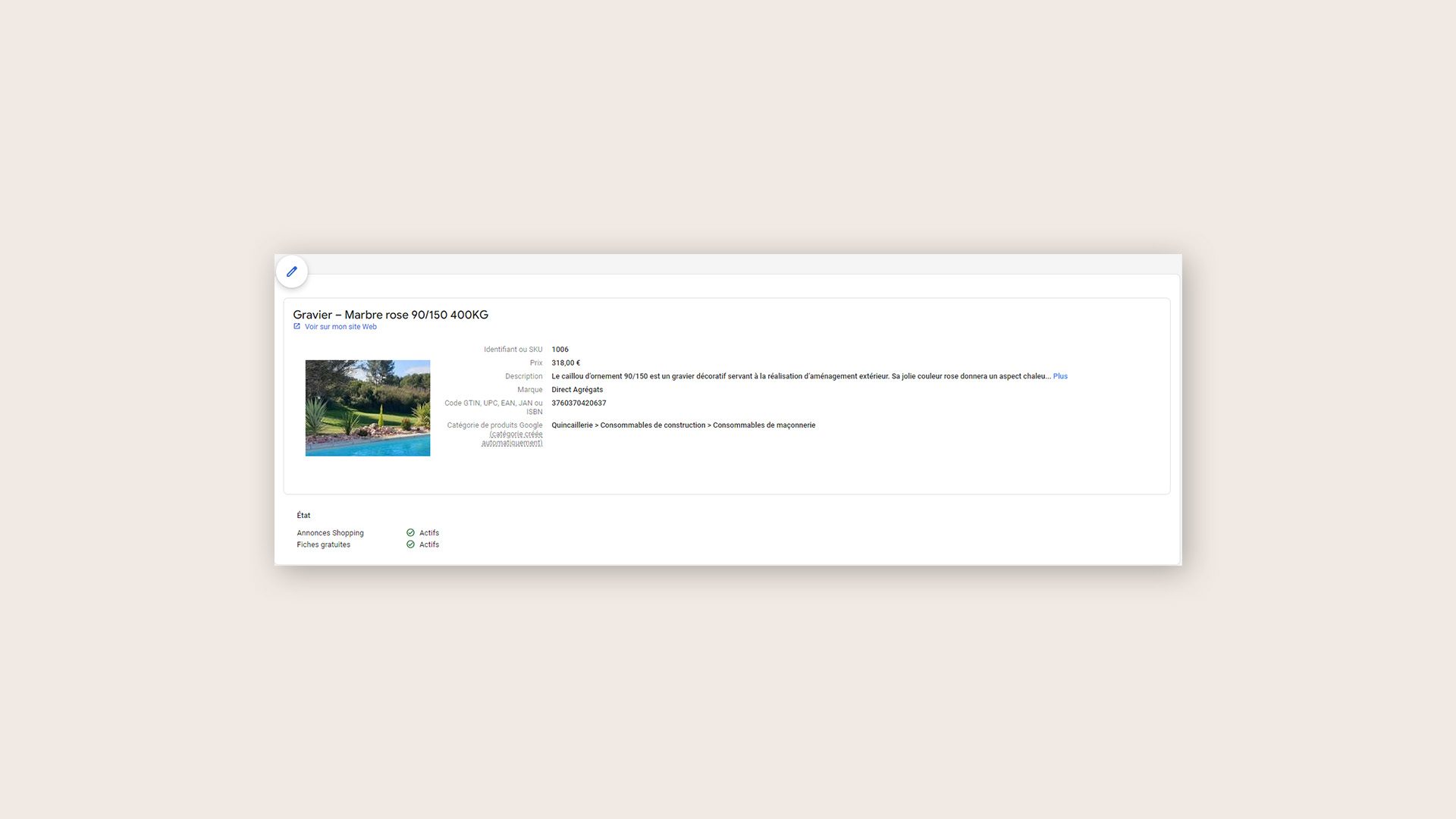The image size is (1456, 819).
Task: Open the 'Voir sur mon site Web' link
Action: coord(340,327)
